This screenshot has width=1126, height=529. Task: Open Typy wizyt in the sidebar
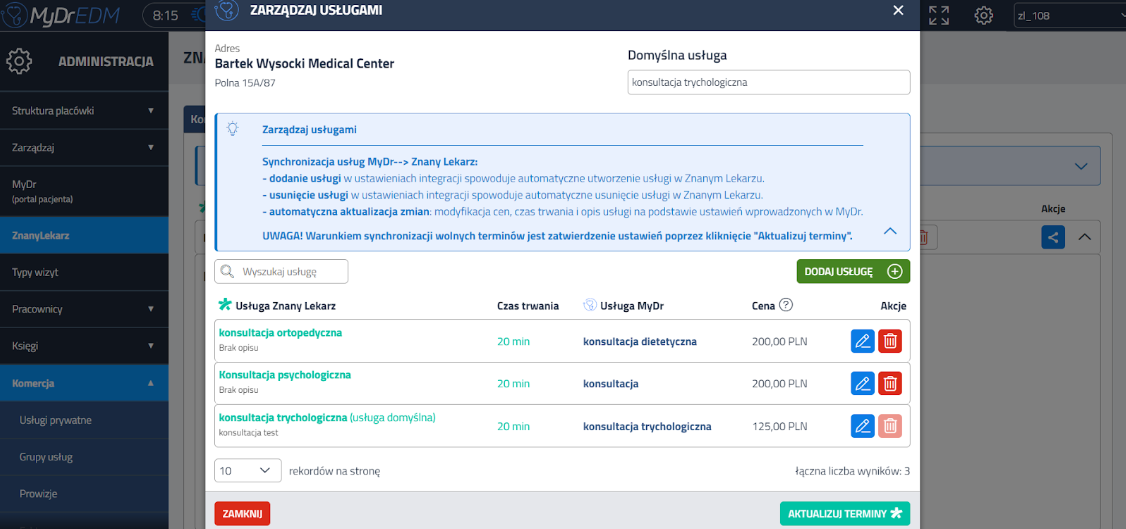coord(84,272)
